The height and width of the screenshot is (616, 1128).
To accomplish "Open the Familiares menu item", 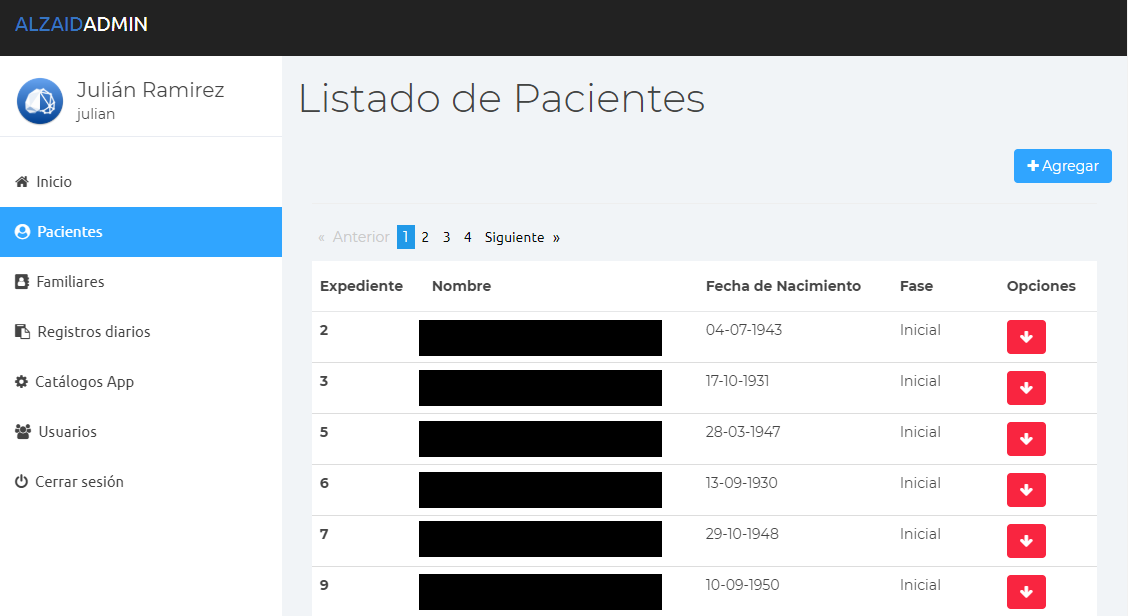I will click(70, 282).
